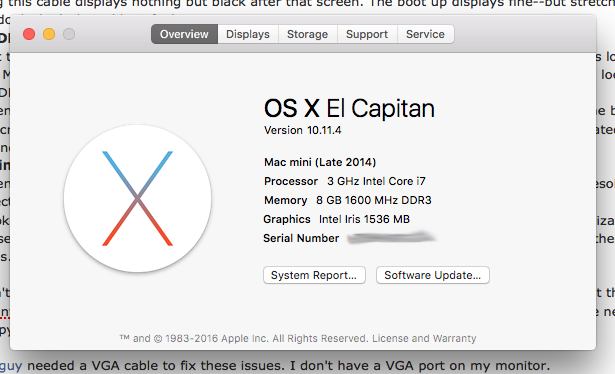The width and height of the screenshot is (615, 374).
Task: Open System Report...
Action: (x=314, y=275)
